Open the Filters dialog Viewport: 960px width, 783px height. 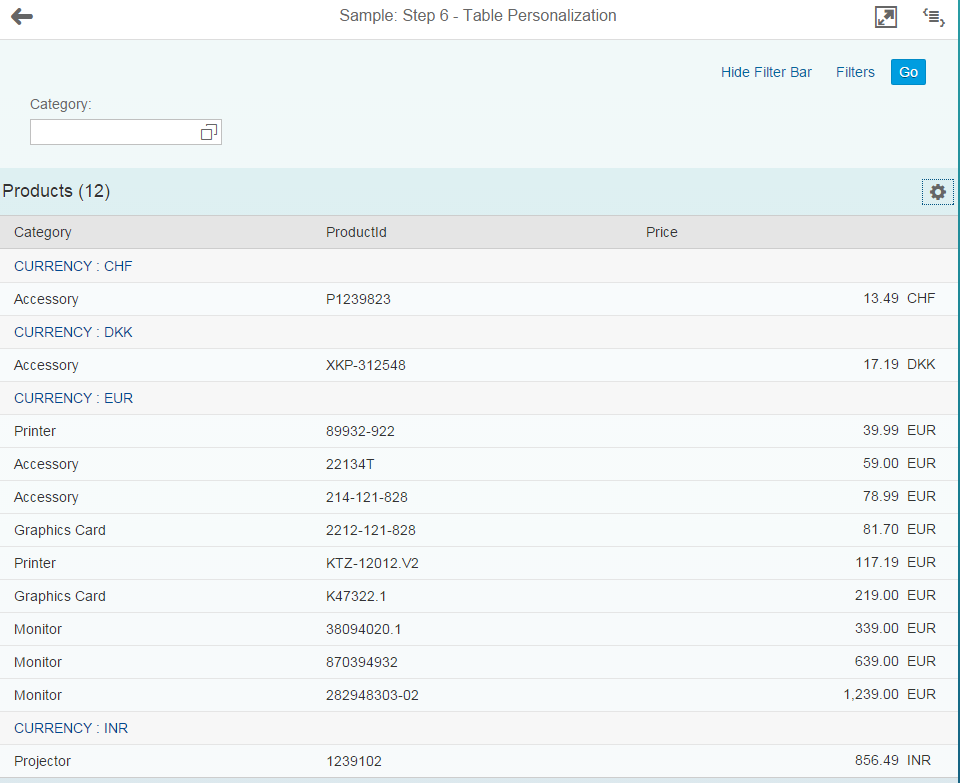855,72
